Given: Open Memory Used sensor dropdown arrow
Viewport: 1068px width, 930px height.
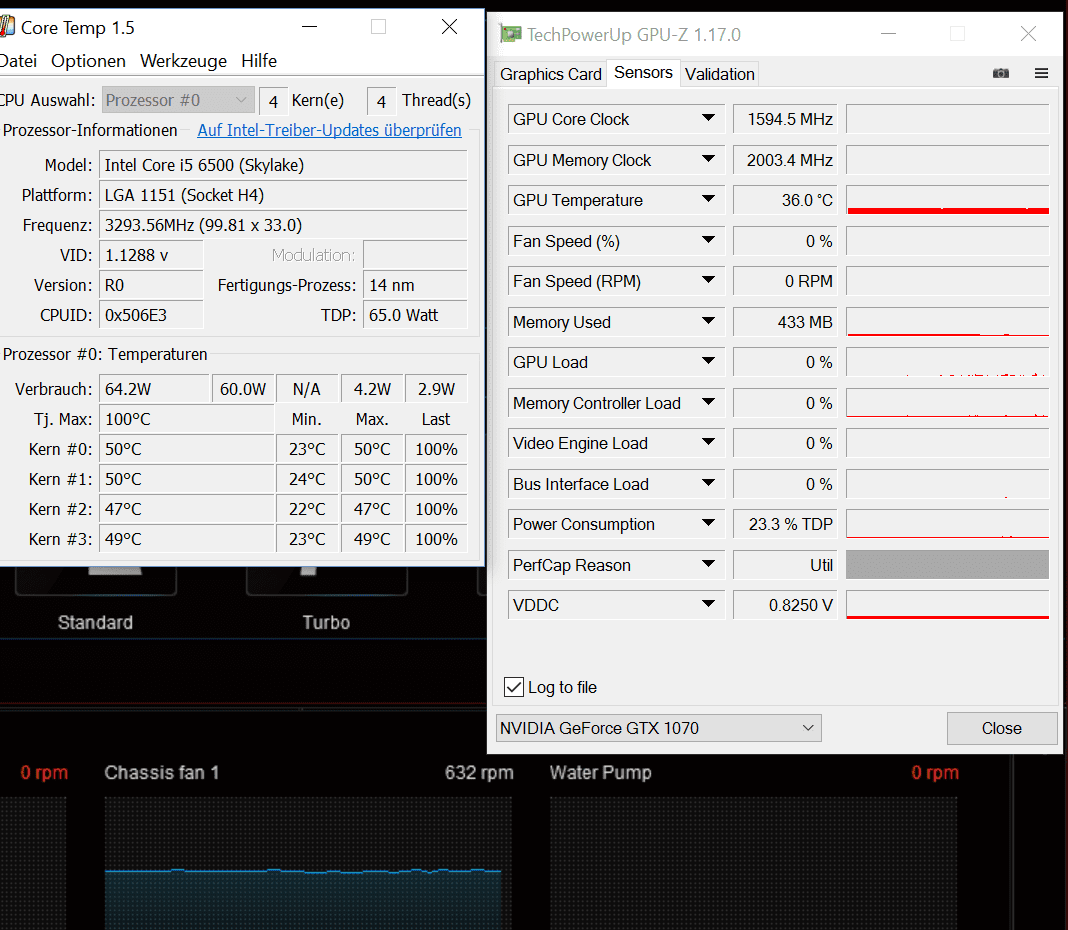Looking at the screenshot, I should [x=708, y=321].
